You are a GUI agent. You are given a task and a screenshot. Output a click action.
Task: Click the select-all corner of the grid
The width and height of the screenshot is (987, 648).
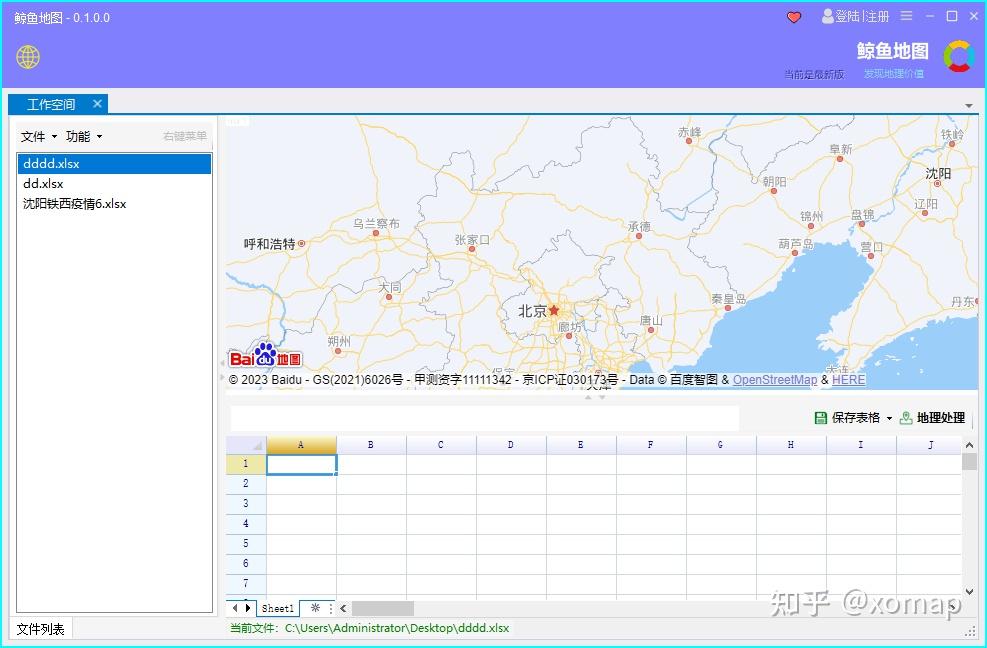point(246,445)
